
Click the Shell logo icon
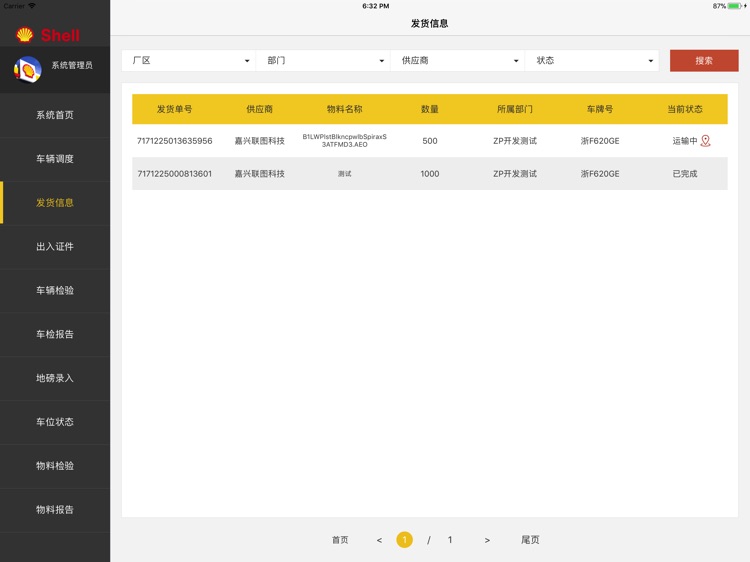25,35
